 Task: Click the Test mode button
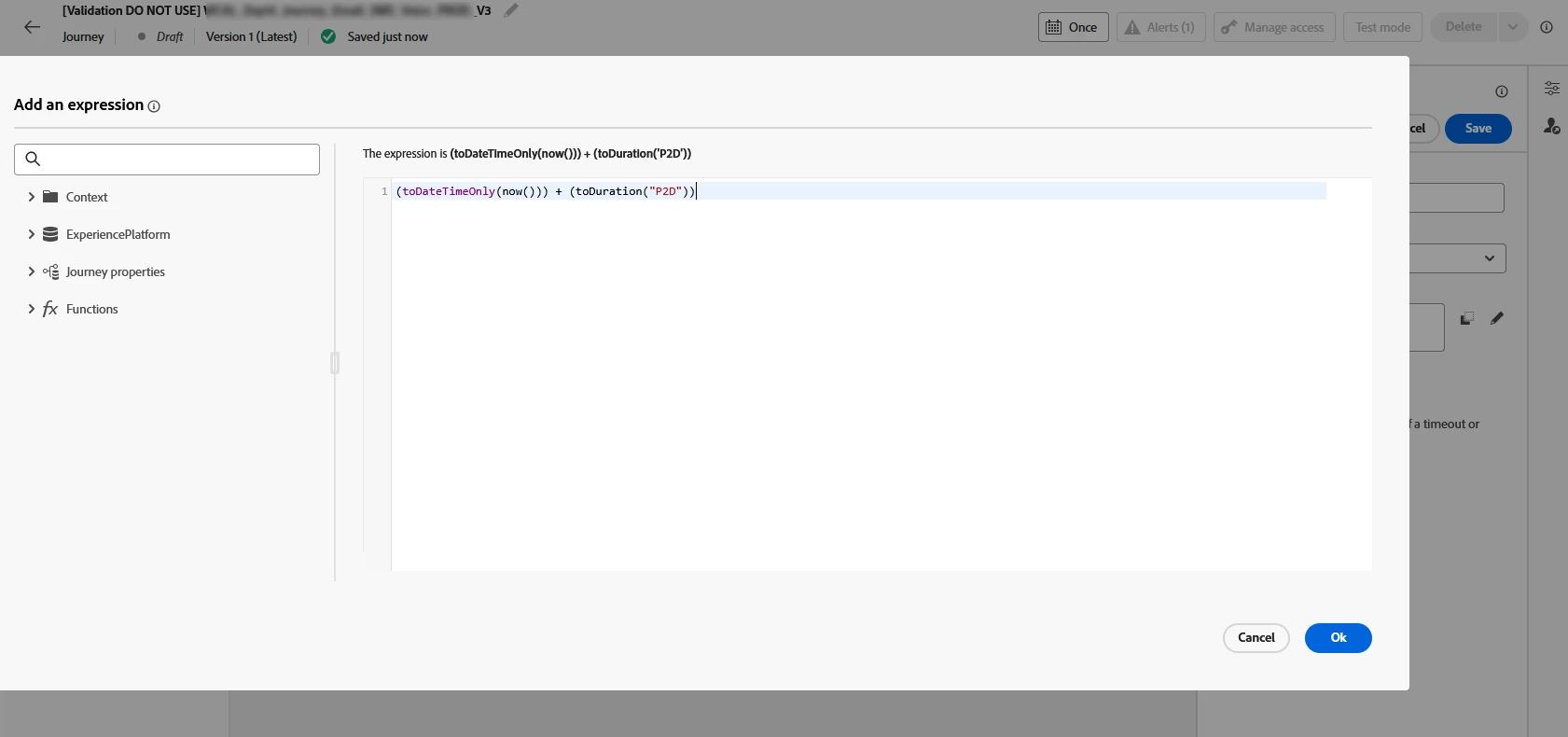[1382, 27]
